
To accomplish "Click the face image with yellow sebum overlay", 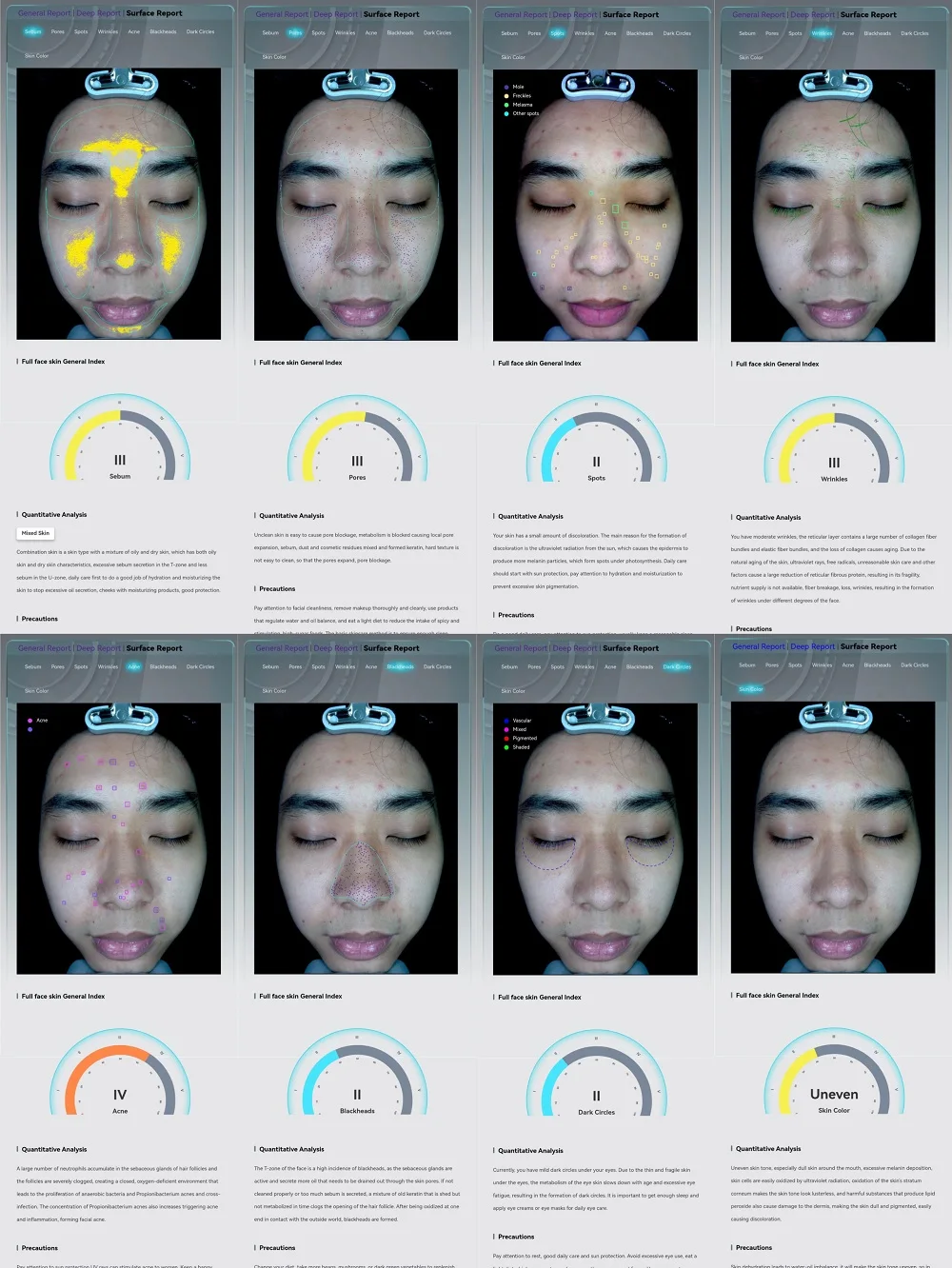I will click(119, 204).
